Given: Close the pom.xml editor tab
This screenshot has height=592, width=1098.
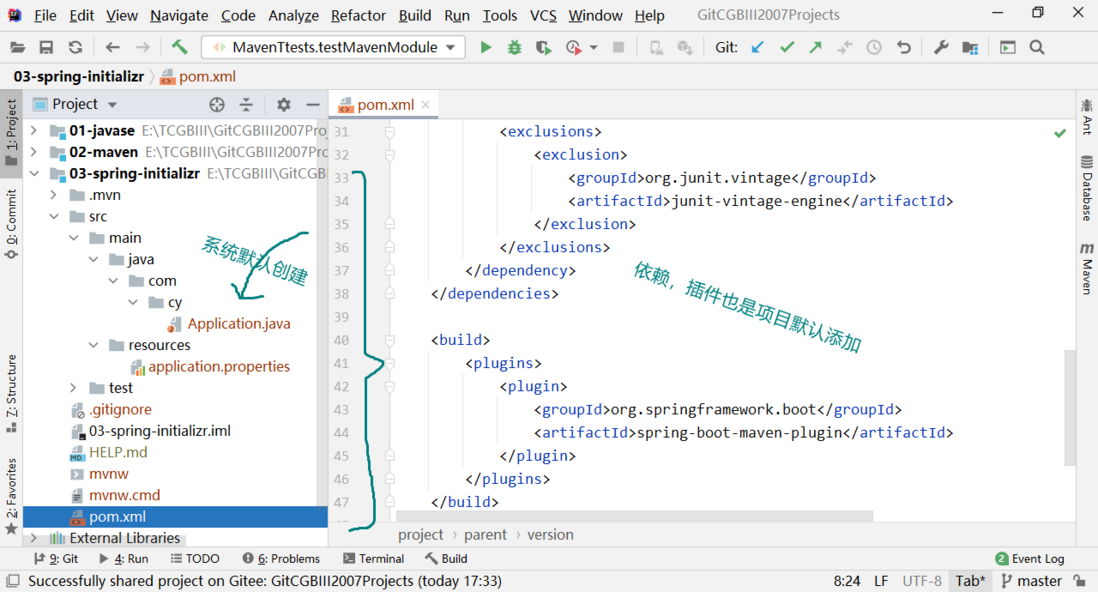Looking at the screenshot, I should [425, 105].
